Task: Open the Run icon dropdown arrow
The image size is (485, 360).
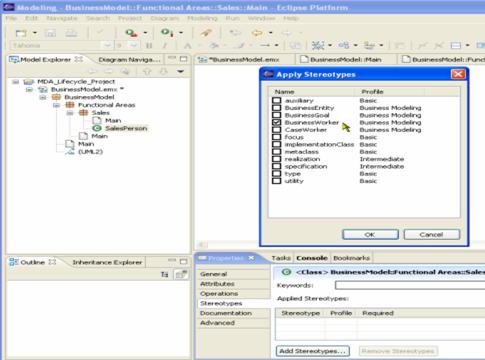Action: [x=145, y=33]
